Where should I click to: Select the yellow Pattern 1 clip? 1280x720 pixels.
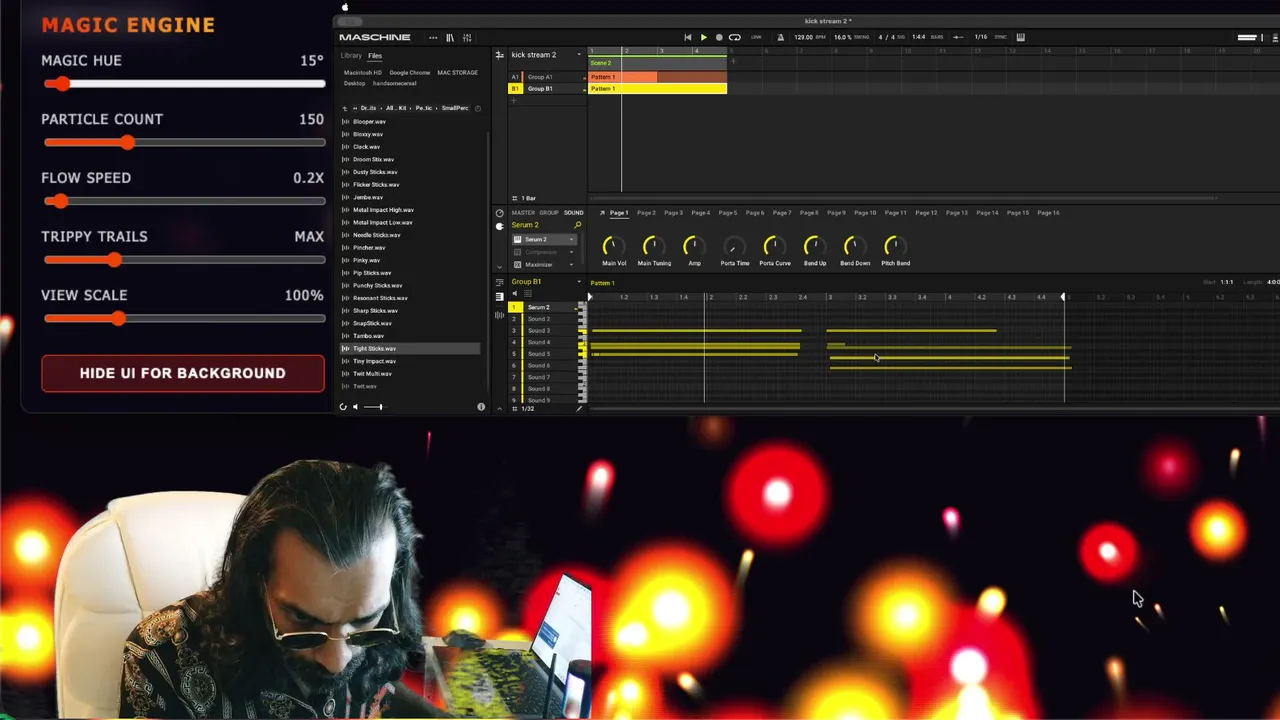[658, 89]
